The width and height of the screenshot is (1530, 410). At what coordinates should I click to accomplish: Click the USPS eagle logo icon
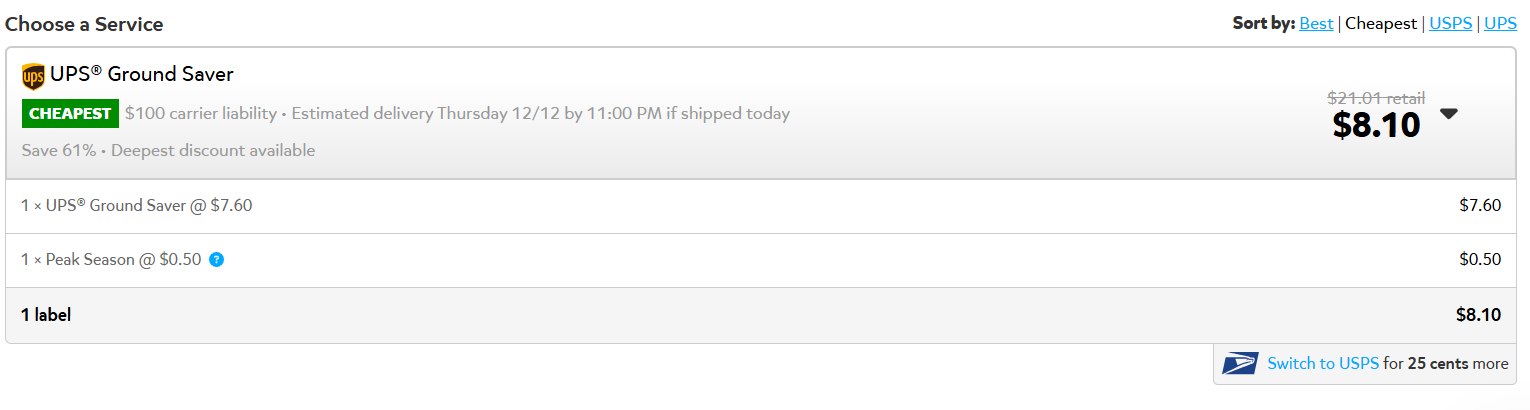coord(1241,364)
